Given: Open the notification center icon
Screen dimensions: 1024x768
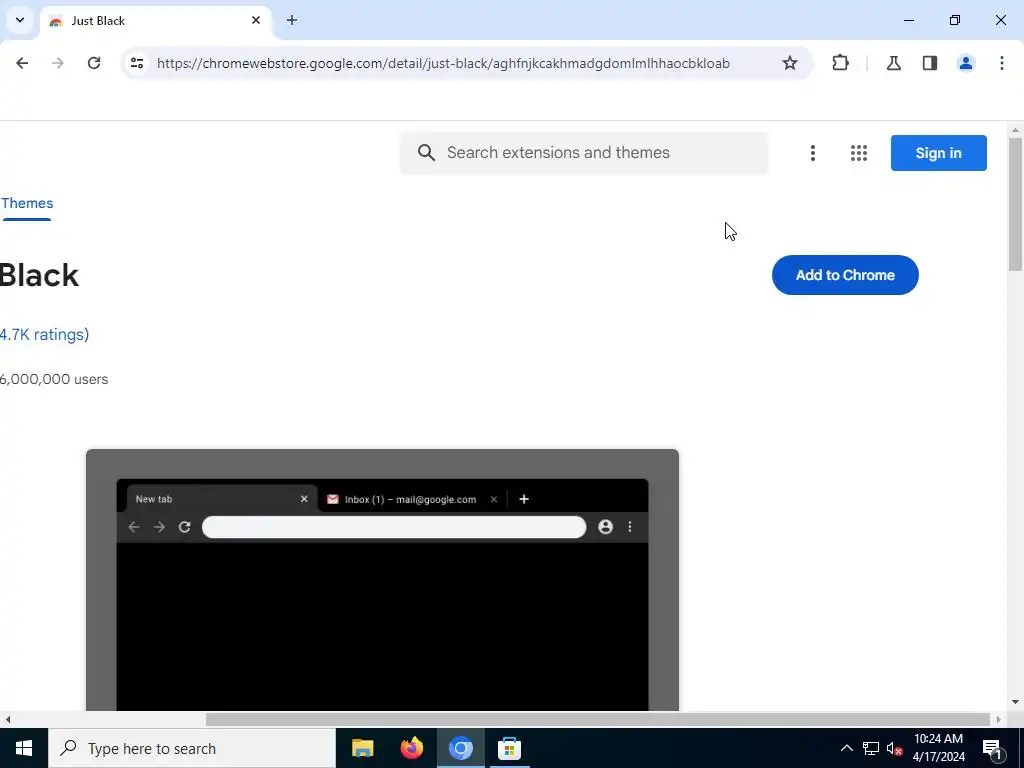Looking at the screenshot, I should (992, 748).
